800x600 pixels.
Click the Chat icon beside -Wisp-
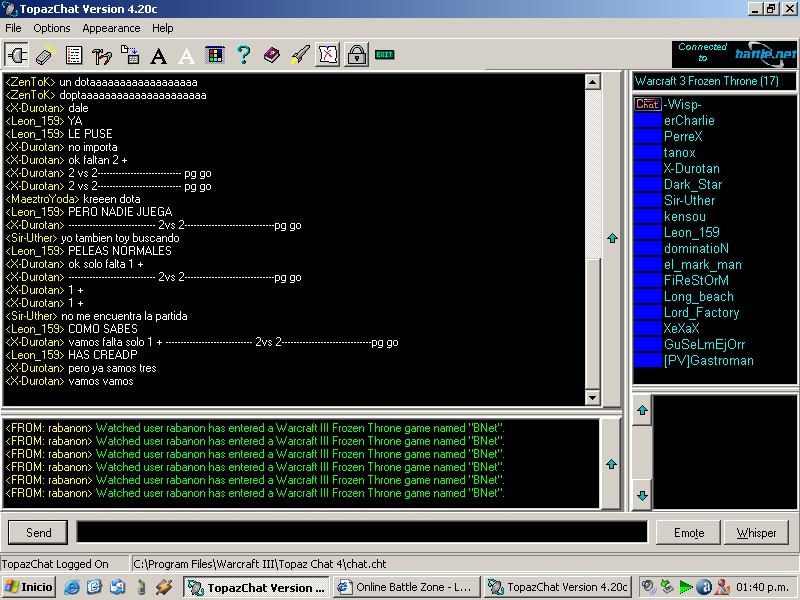coord(647,104)
